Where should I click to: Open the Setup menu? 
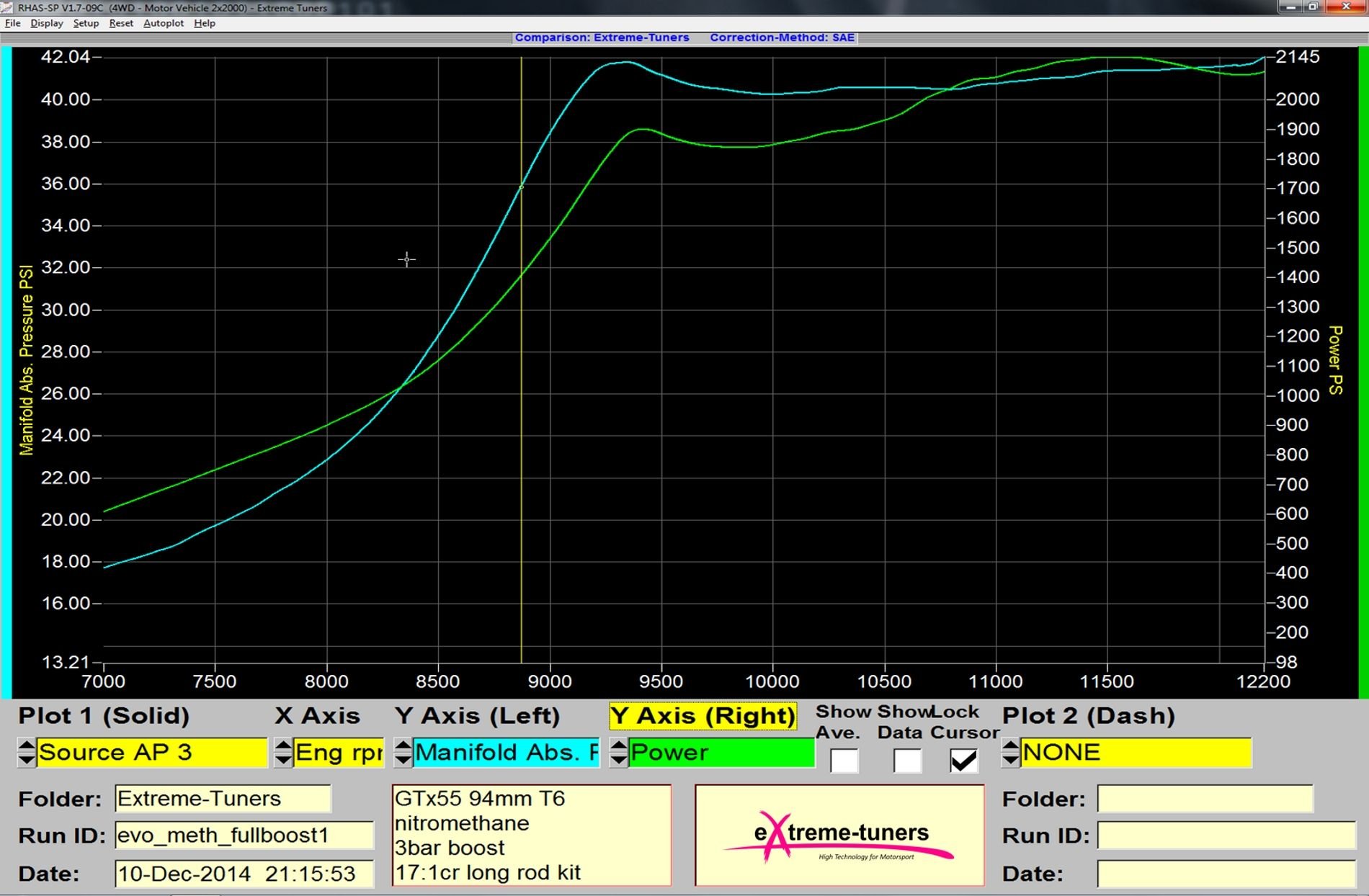tap(86, 23)
